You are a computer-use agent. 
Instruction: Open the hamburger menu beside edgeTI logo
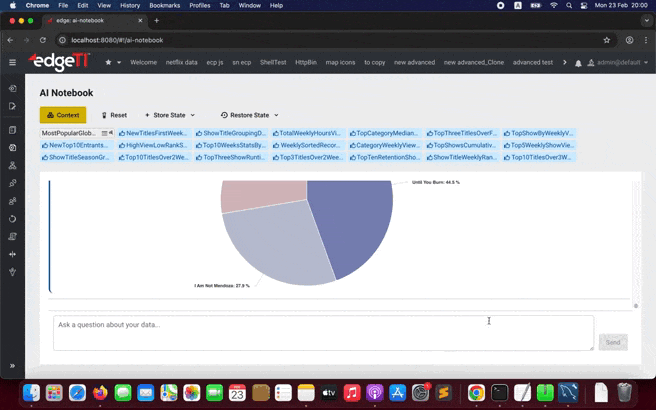click(13, 62)
